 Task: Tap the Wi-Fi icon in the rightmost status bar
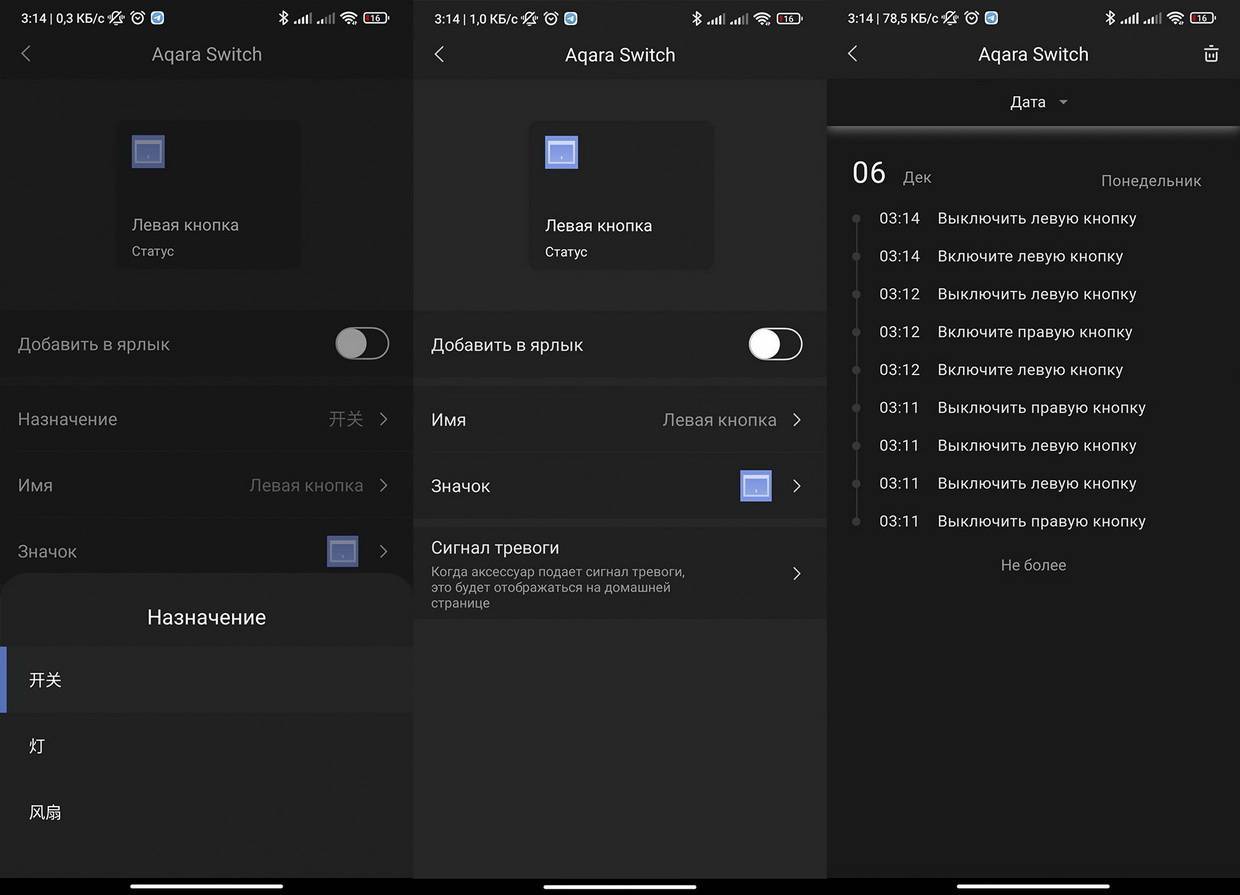[1175, 18]
